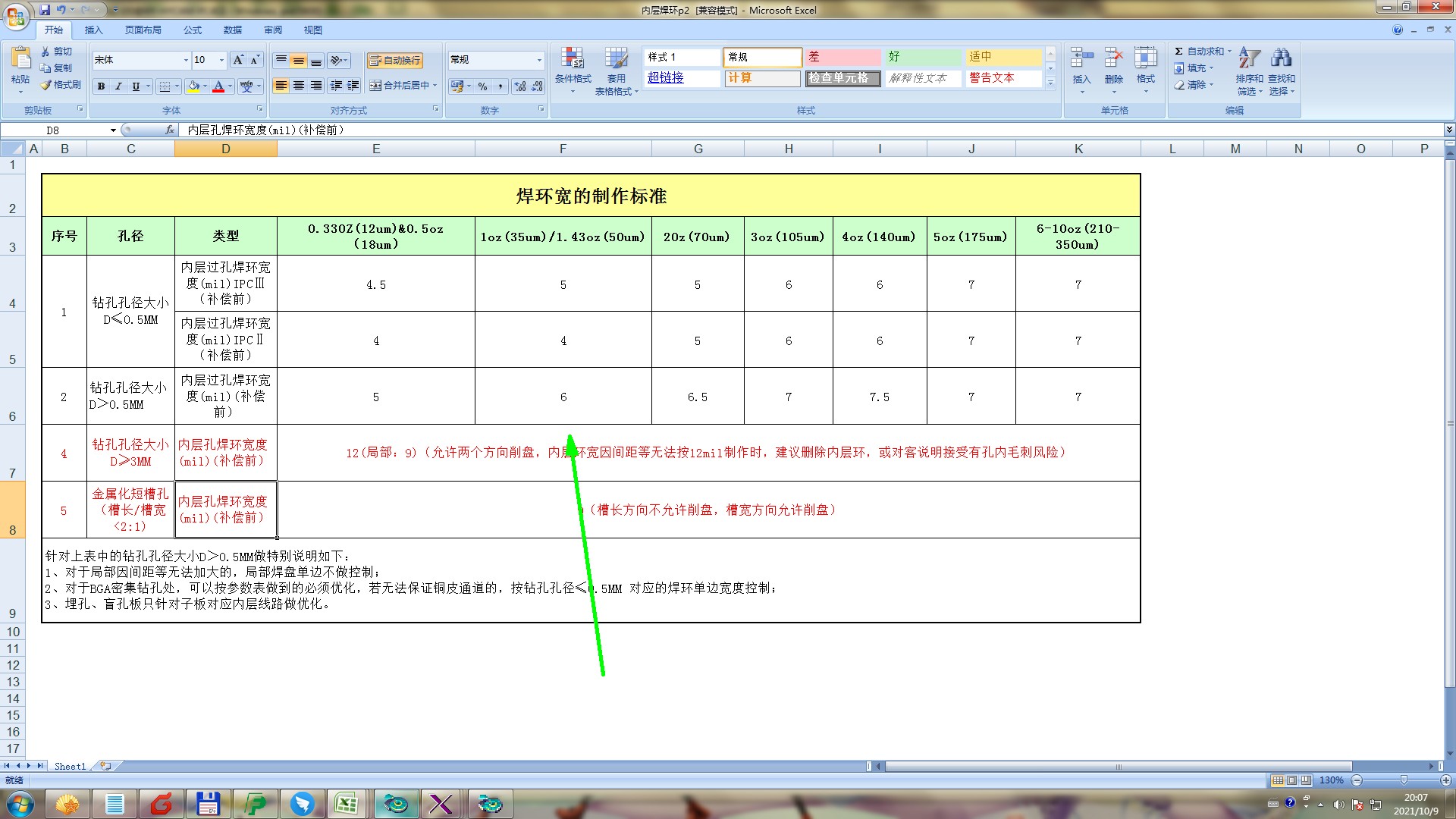1456x819 pixels.
Task: Open the font name dropdown (宋体)
Action: pyautogui.click(x=186, y=60)
